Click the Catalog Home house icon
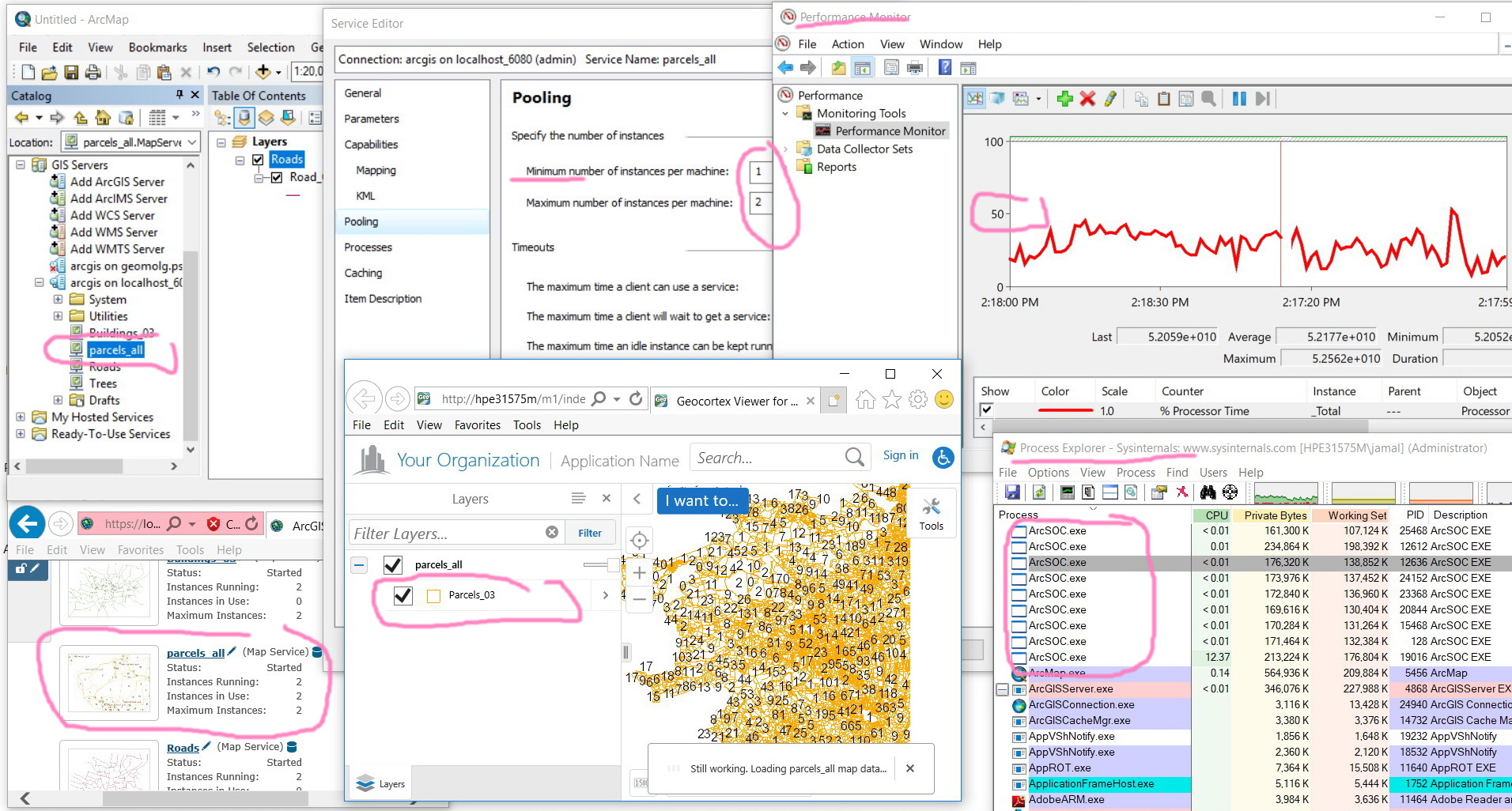 tap(103, 118)
